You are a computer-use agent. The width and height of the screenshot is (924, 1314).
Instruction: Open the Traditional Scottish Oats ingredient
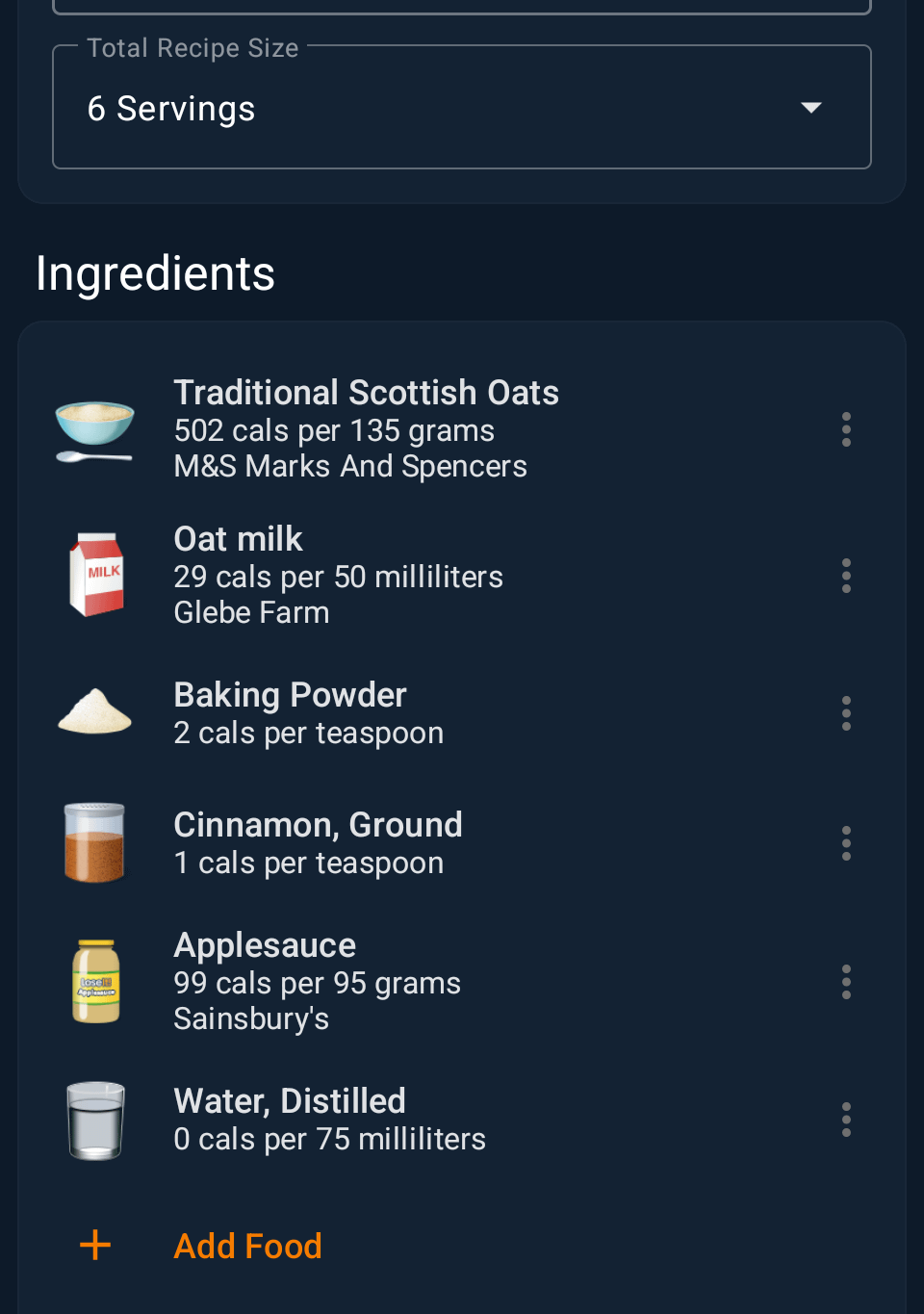(x=366, y=394)
